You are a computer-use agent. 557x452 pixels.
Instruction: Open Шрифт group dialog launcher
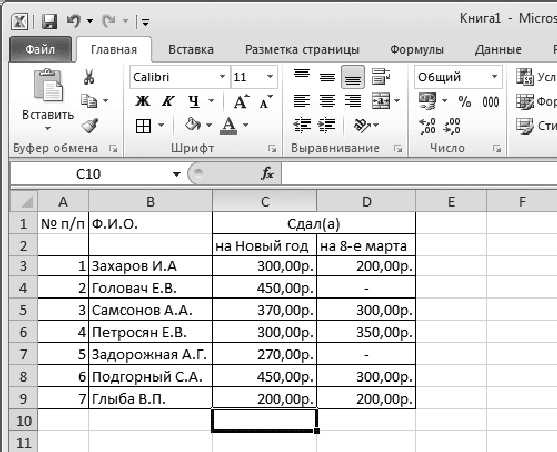coord(272,149)
